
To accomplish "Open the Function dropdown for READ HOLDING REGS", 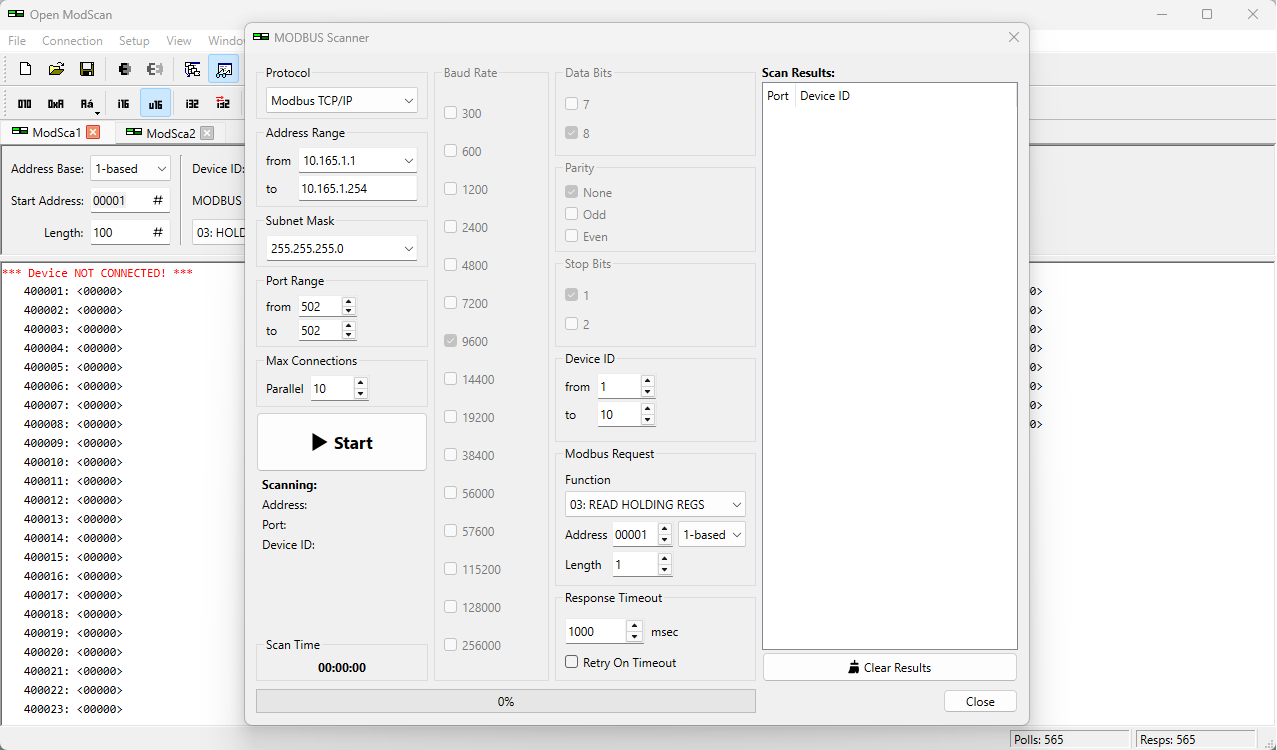I will pyautogui.click(x=655, y=504).
